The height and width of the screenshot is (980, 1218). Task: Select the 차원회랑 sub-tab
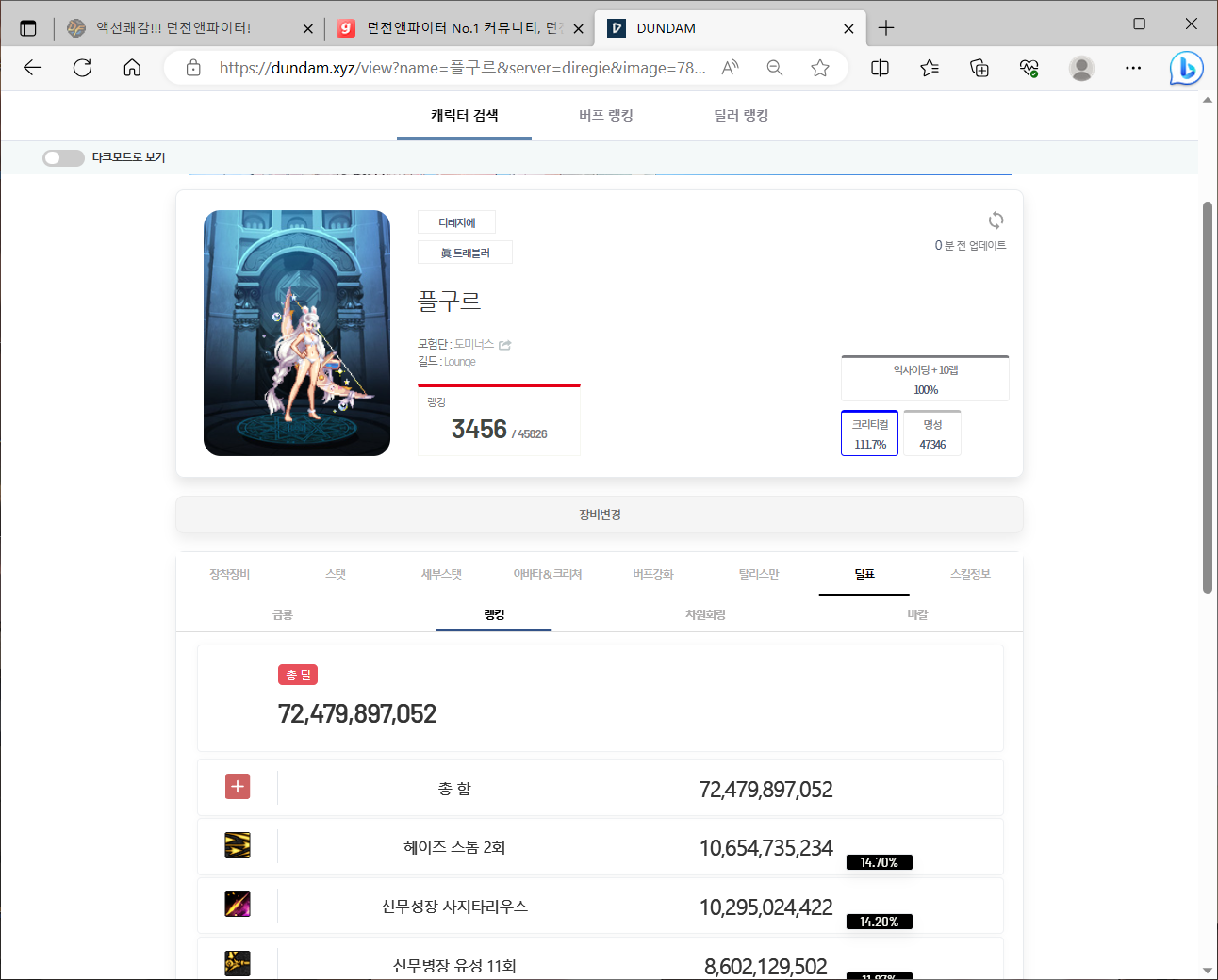(705, 614)
